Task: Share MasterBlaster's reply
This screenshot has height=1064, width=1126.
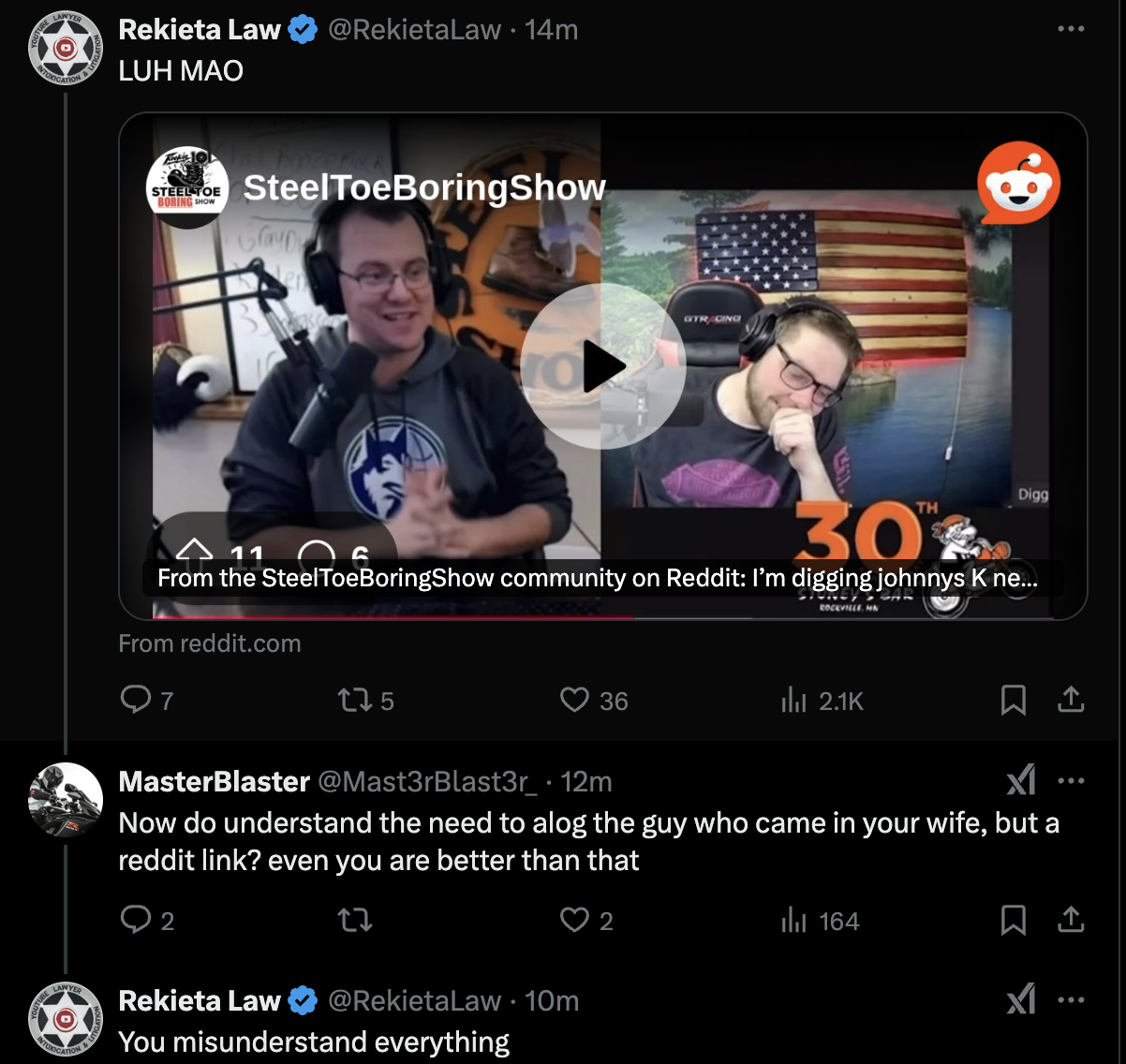Action: point(1071,921)
